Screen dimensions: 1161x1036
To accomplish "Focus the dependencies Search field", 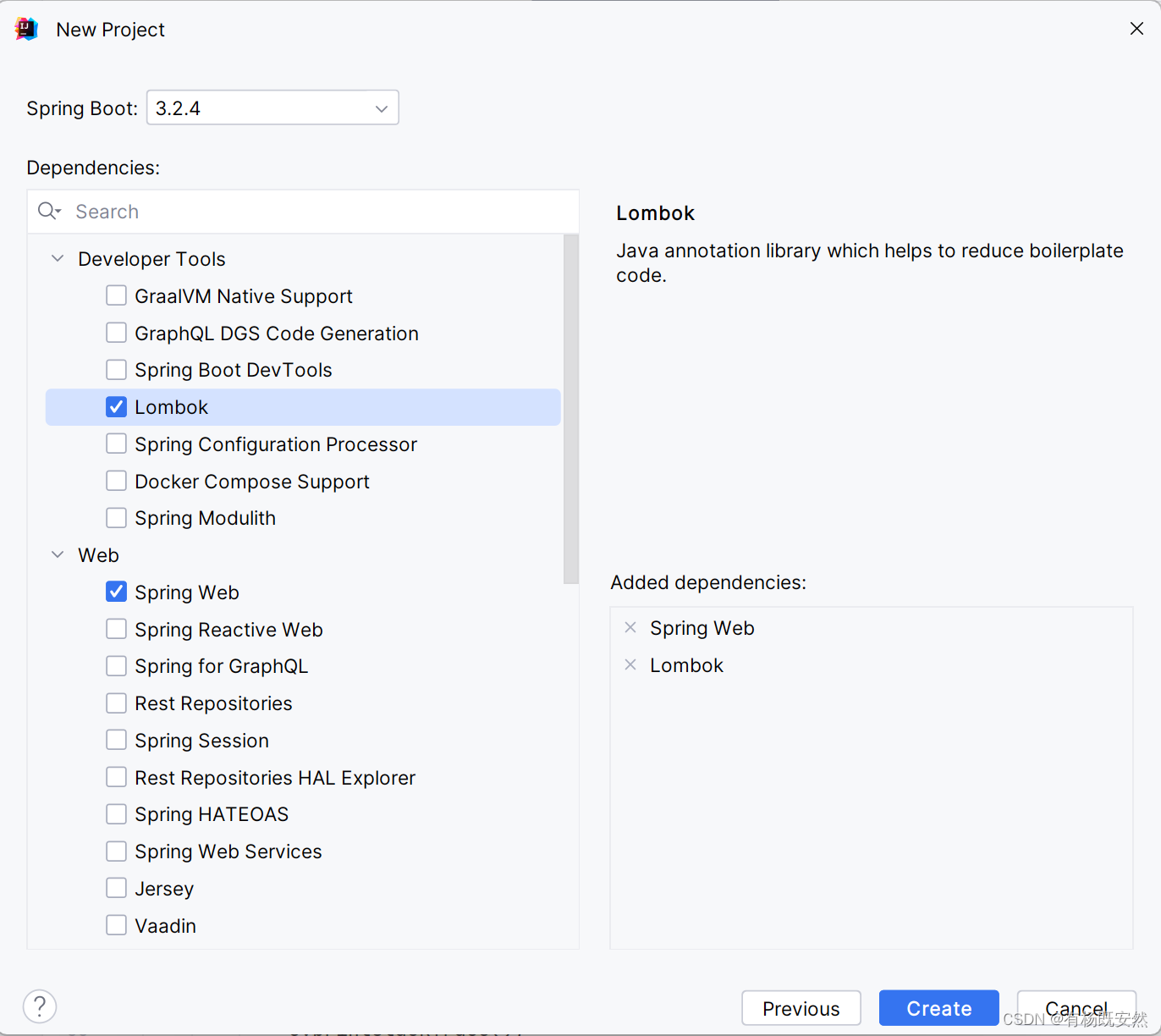I will [303, 212].
